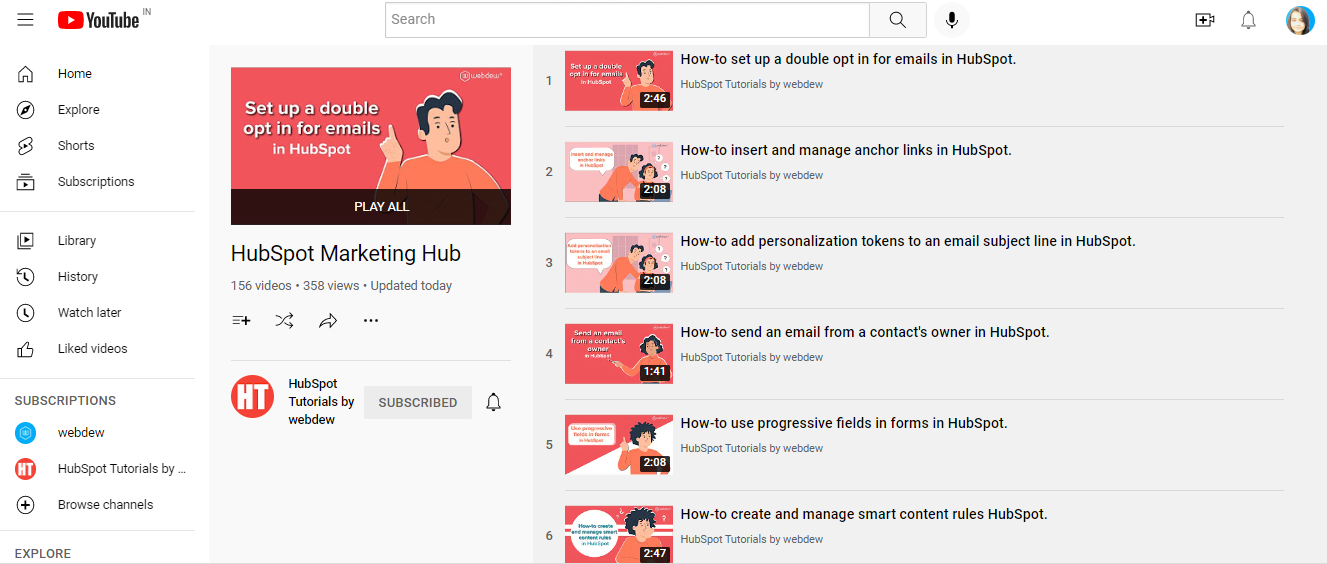1327x564 pixels.
Task: Toggle the SUBSCRIBED button
Action: point(418,402)
